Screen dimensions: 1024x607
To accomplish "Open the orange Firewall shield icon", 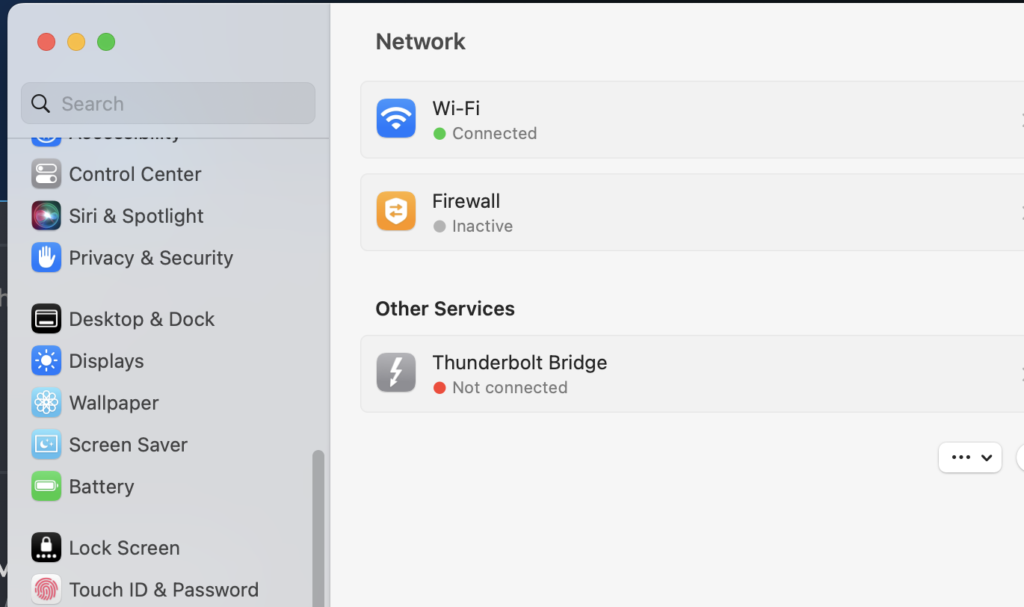I will click(396, 211).
